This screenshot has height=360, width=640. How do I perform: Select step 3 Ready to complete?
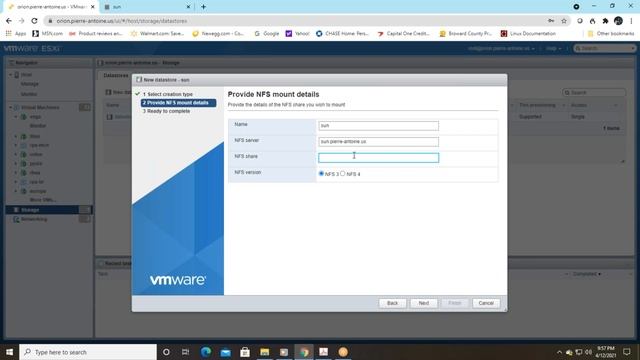pos(166,111)
